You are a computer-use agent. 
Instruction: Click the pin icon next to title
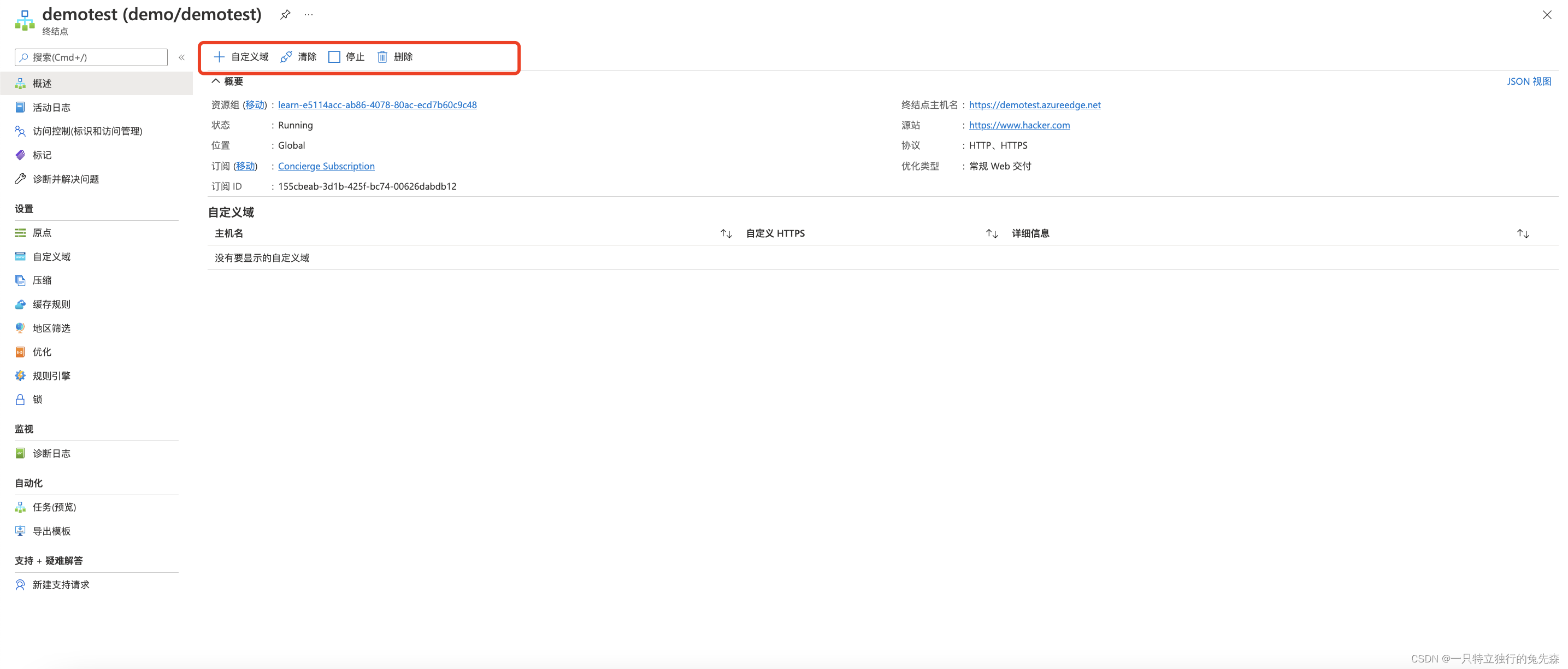[285, 15]
